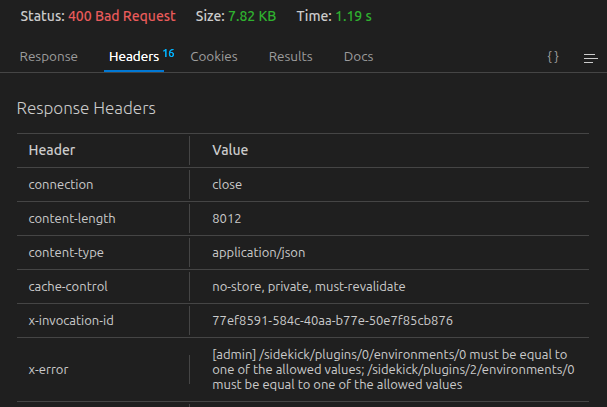This screenshot has height=407, width=607.
Task: Click the Value column heading
Action: 230,150
